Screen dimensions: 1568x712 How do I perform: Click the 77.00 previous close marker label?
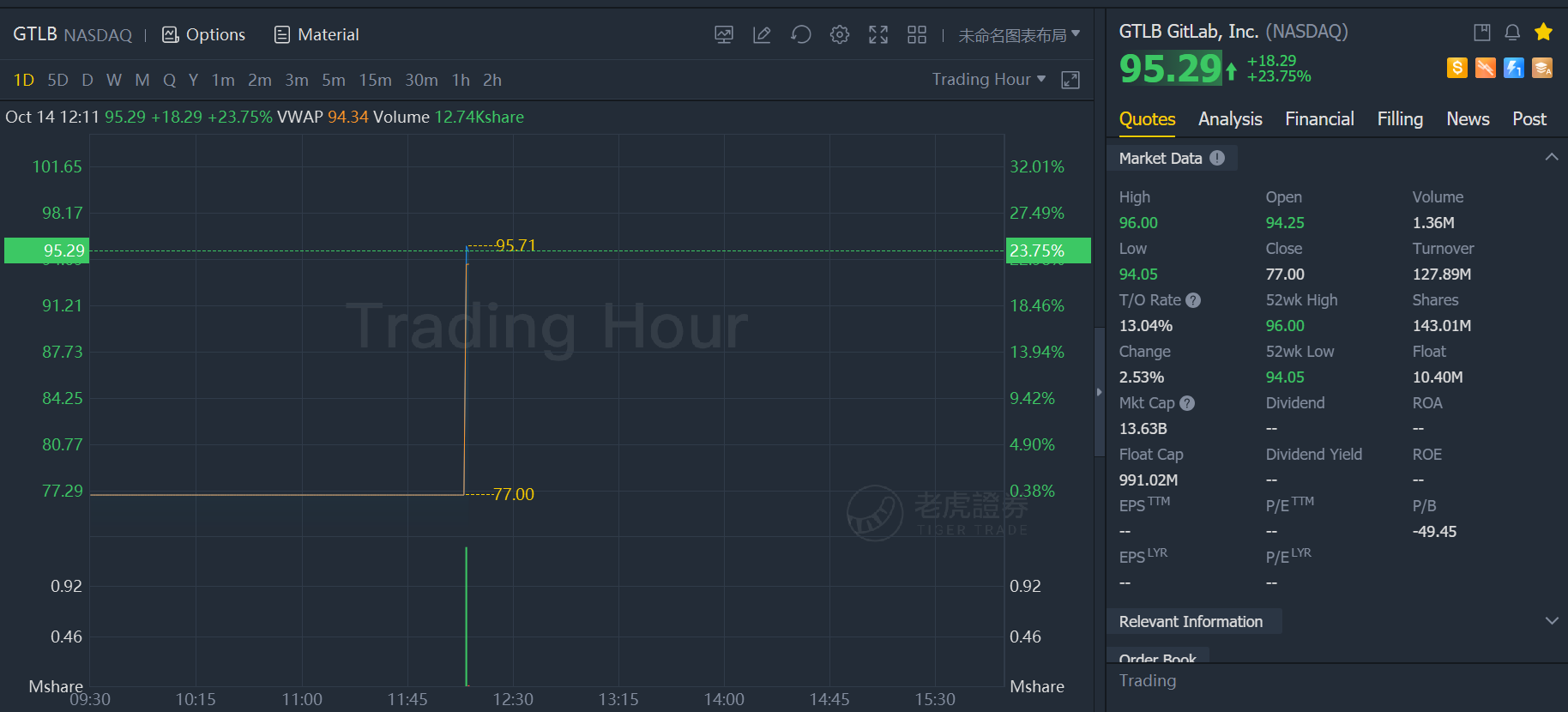(514, 494)
